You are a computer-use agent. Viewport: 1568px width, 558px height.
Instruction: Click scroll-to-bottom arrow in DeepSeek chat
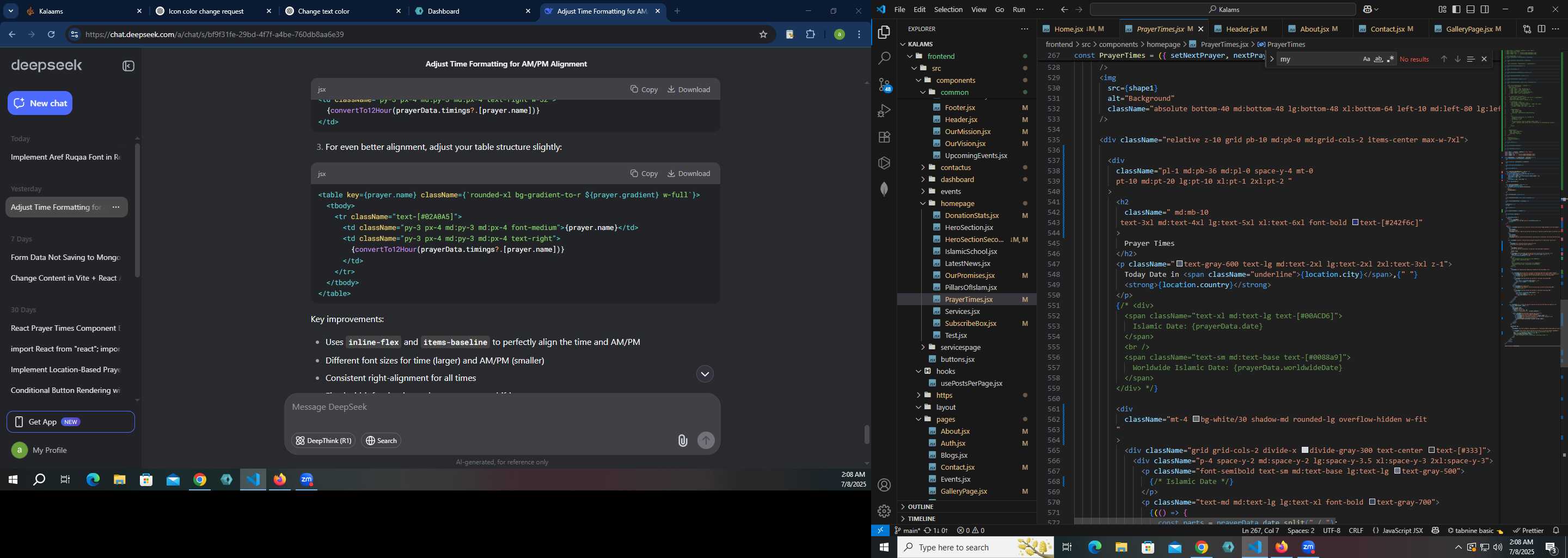pos(705,374)
